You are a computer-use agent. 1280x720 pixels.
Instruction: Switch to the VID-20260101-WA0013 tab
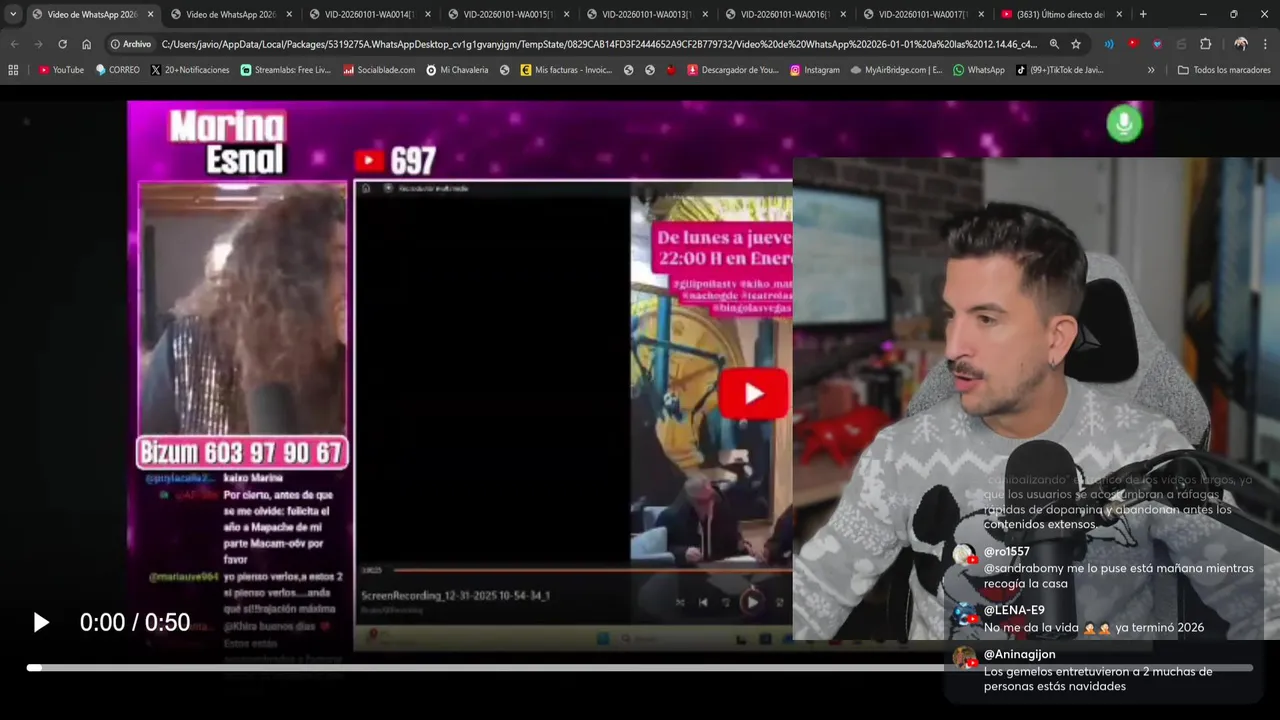pyautogui.click(x=647, y=14)
